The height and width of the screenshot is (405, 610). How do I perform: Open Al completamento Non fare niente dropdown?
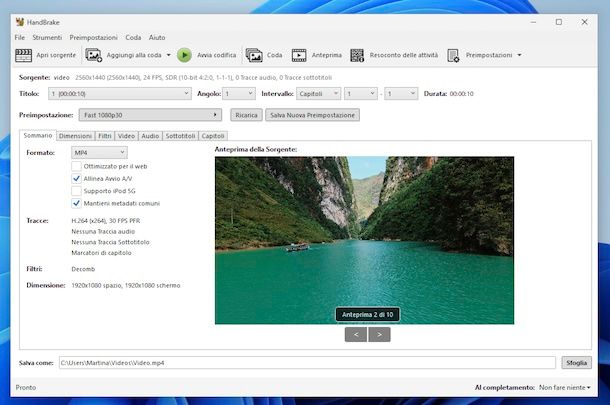[564, 387]
